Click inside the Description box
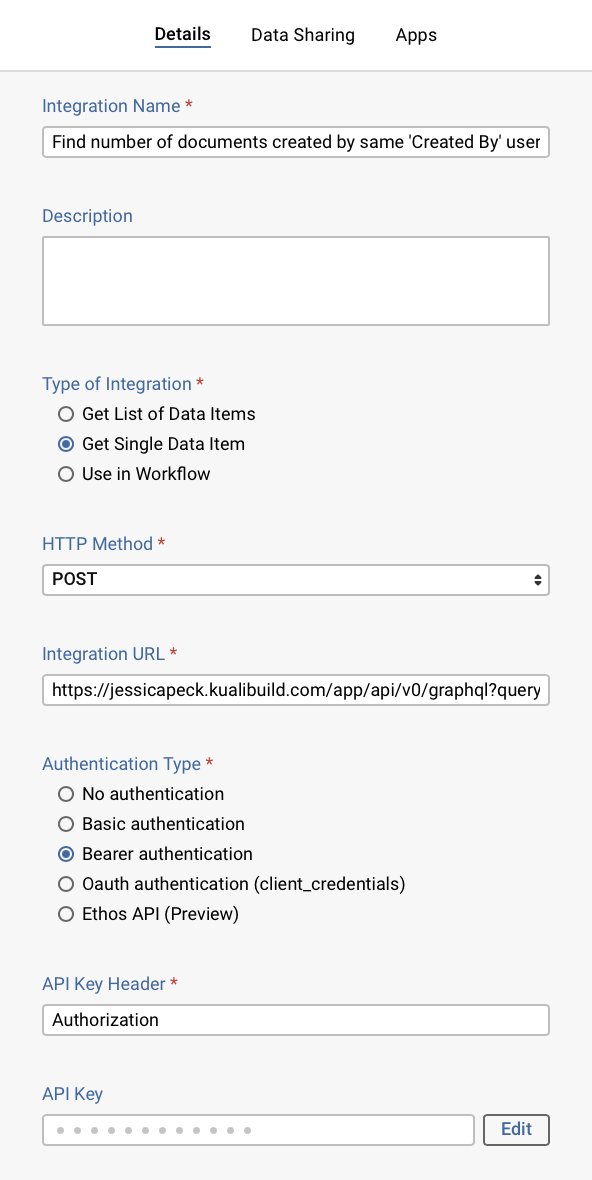The height and width of the screenshot is (1180, 592). pyautogui.click(x=296, y=280)
